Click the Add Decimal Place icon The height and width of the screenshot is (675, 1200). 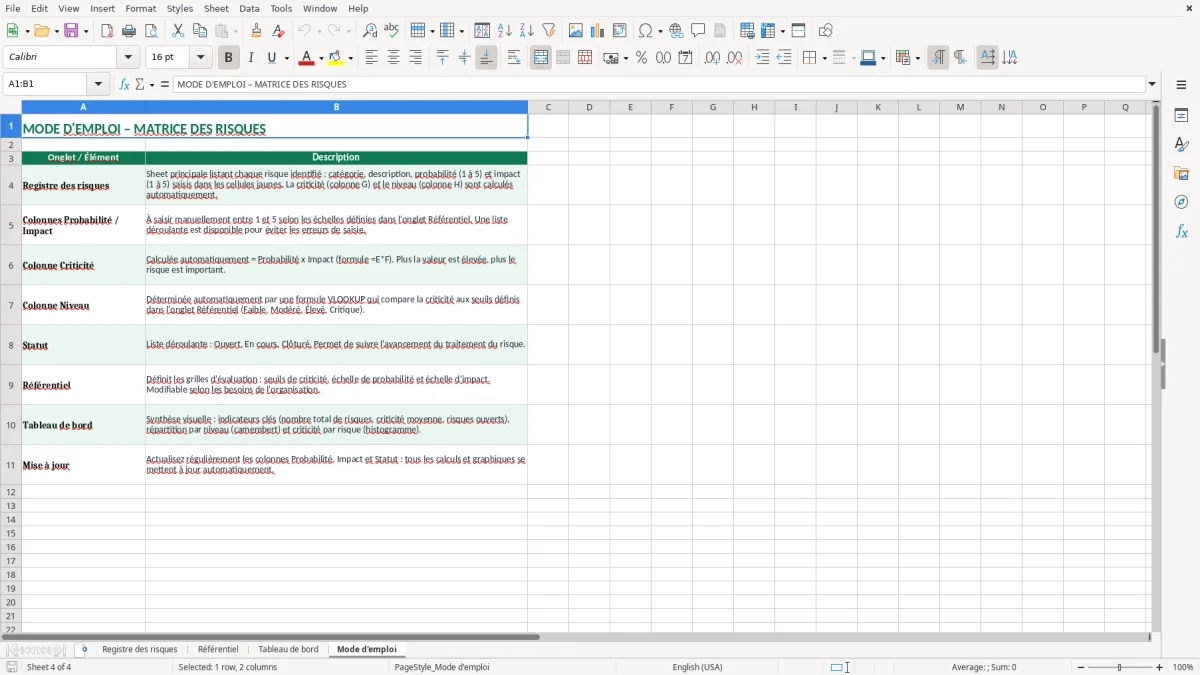pos(712,58)
